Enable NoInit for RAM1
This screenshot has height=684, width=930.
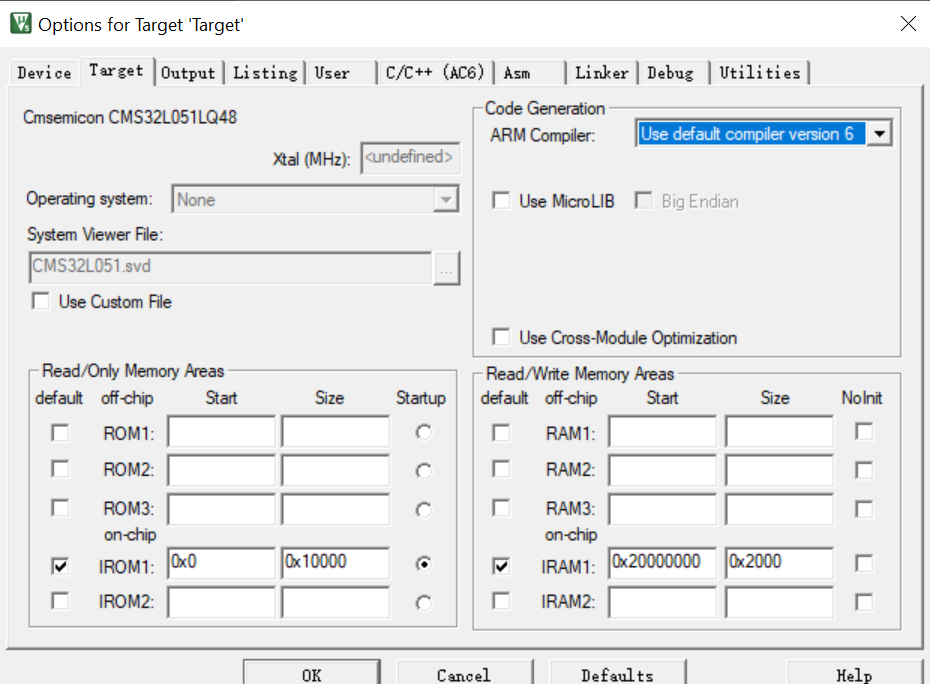click(864, 431)
